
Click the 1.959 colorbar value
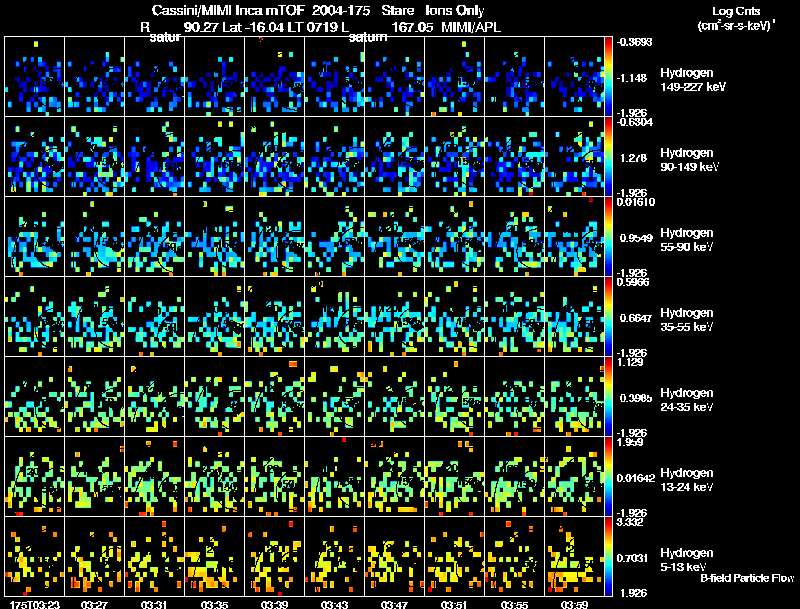coord(630,442)
